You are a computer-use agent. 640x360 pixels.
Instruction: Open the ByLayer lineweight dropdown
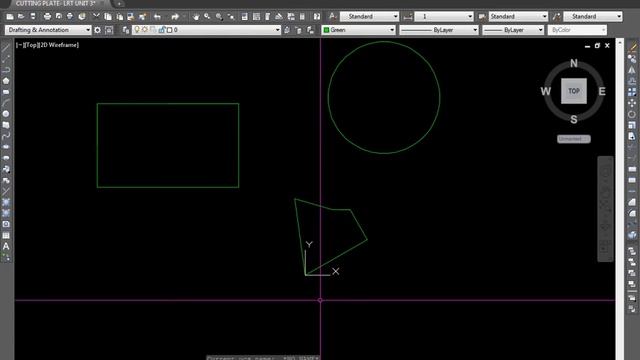513,30
